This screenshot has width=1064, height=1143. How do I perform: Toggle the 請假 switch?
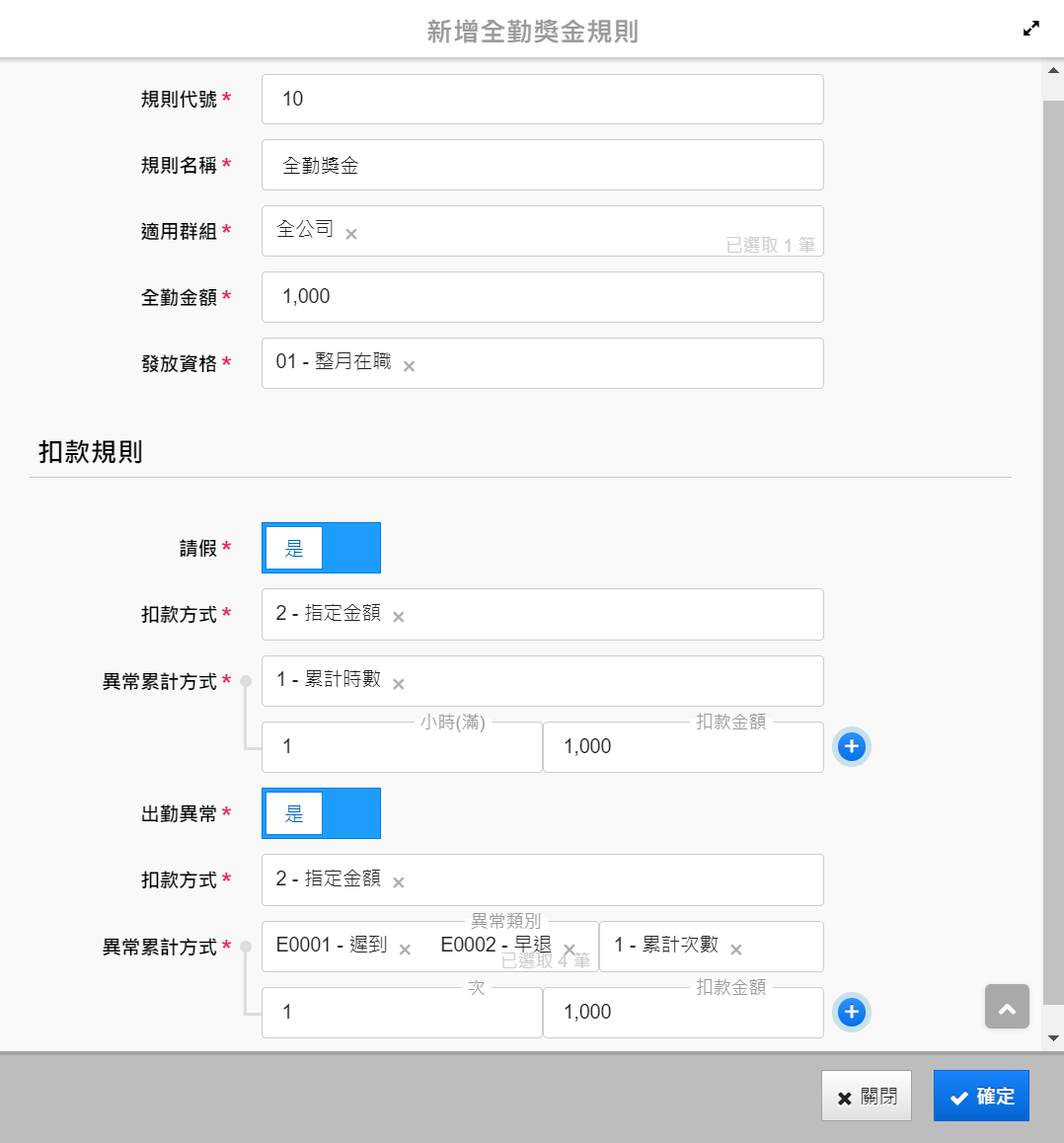click(x=321, y=548)
